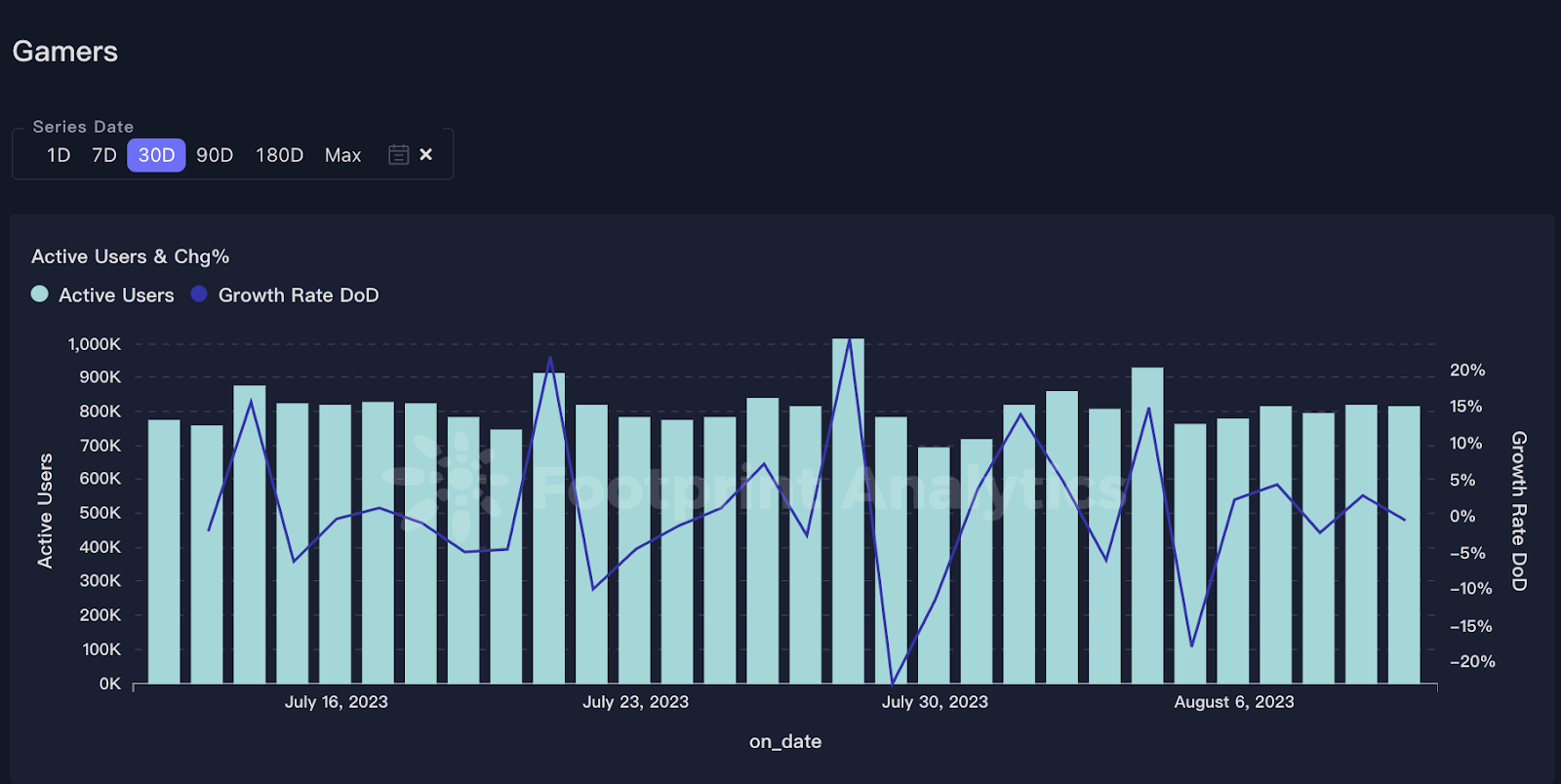The width and height of the screenshot is (1561, 784).
Task: Click the July 23, 2023 axis label
Action: pos(635,702)
